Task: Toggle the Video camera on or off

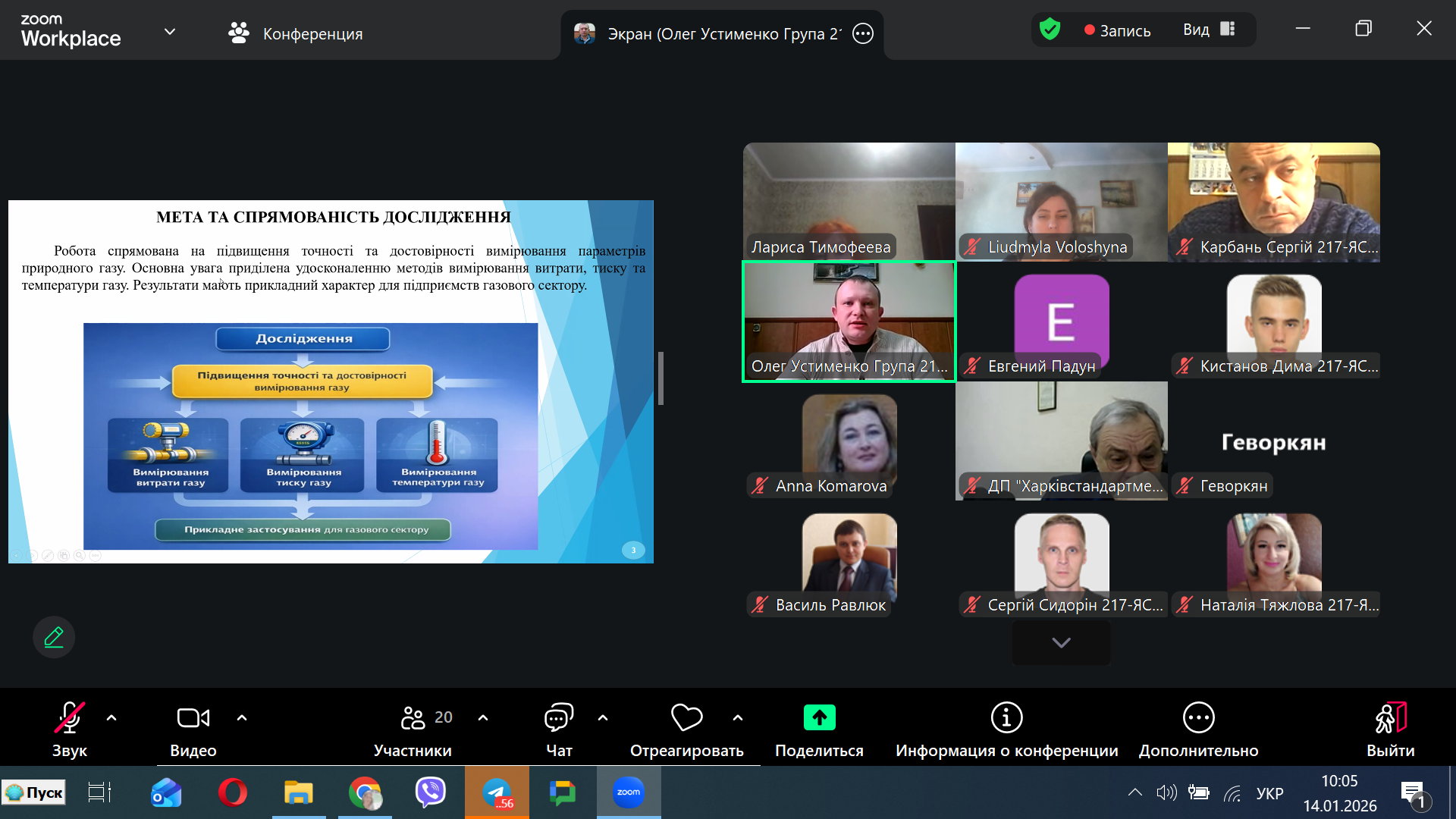Action: pyautogui.click(x=193, y=717)
